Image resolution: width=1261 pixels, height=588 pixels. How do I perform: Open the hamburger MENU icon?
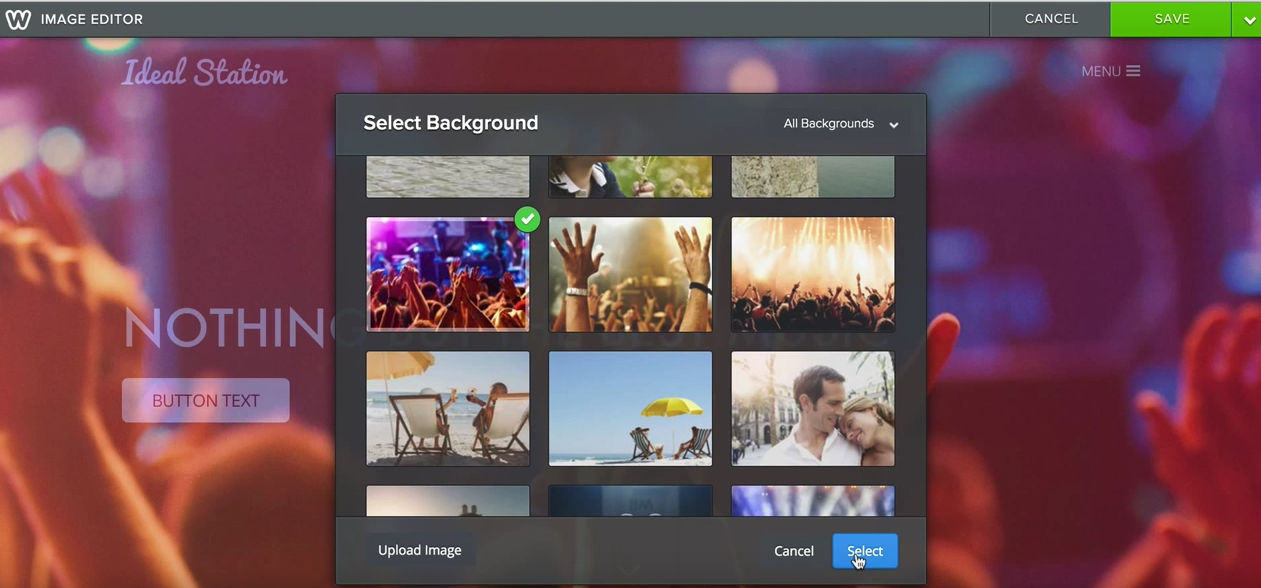[x=1133, y=71]
